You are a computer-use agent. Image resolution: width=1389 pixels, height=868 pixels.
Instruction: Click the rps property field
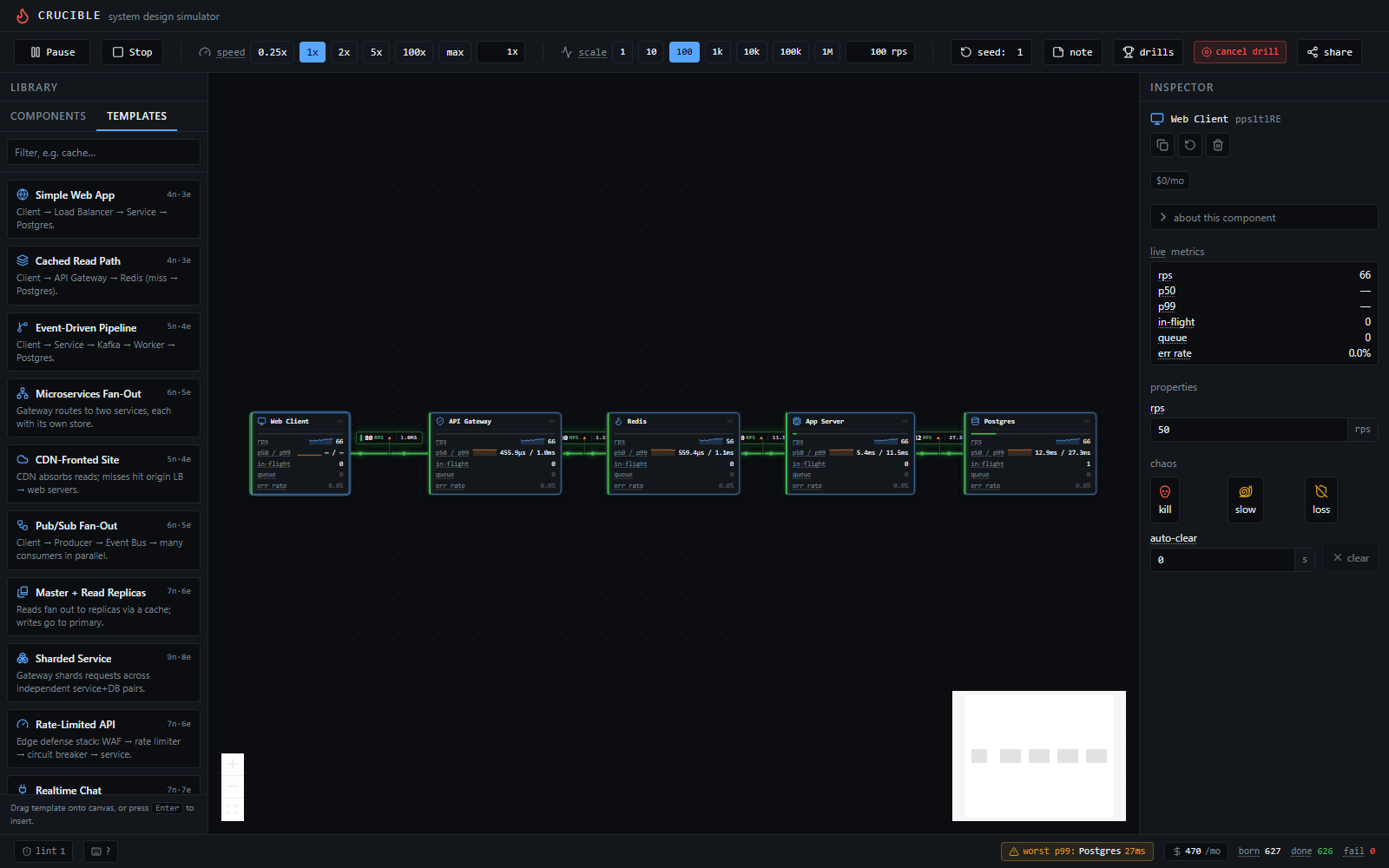click(x=1248, y=430)
